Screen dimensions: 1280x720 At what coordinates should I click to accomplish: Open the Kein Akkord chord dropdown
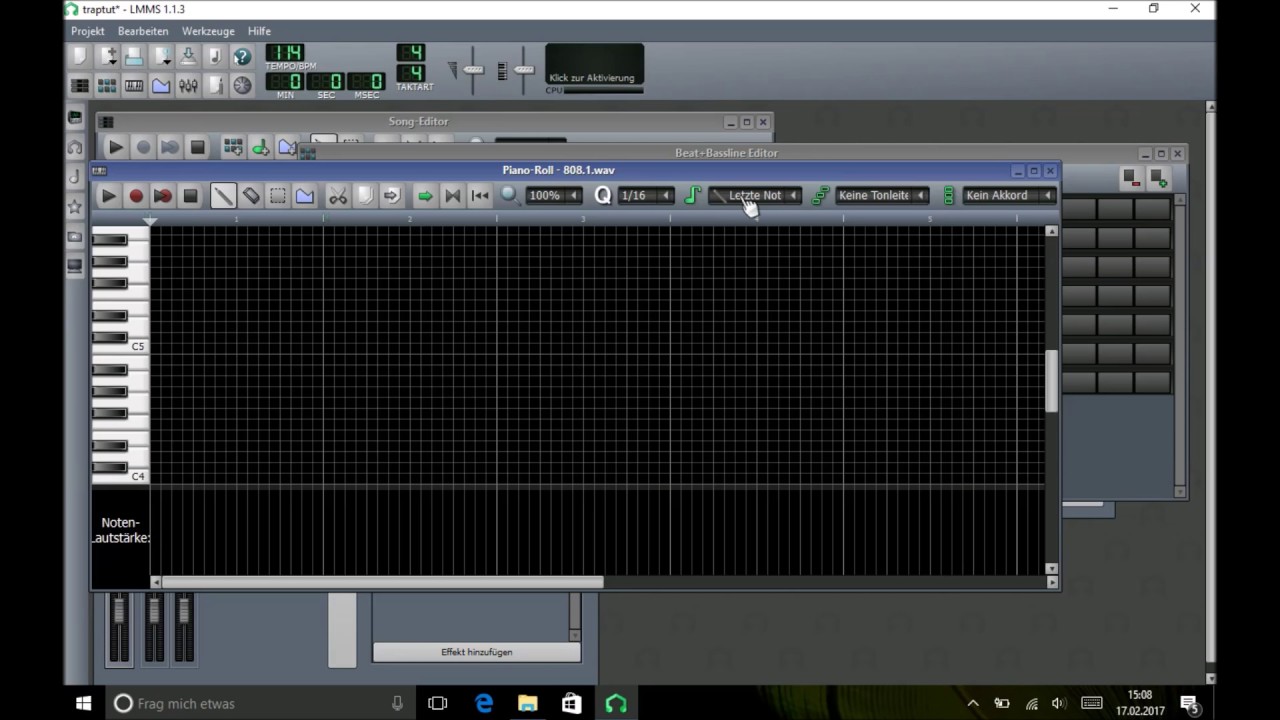point(1010,195)
